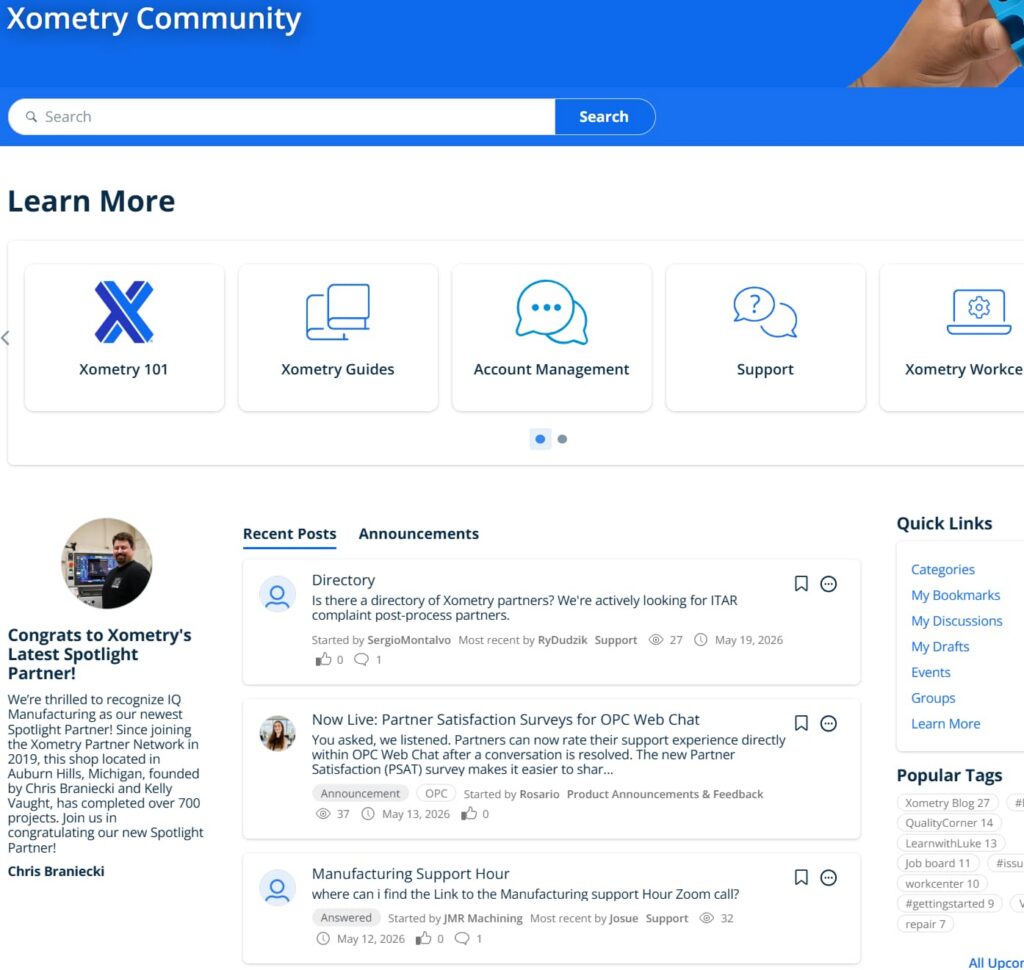This screenshot has height=970, width=1024.
Task: Open the Support question bubble icon
Action: coord(765,312)
